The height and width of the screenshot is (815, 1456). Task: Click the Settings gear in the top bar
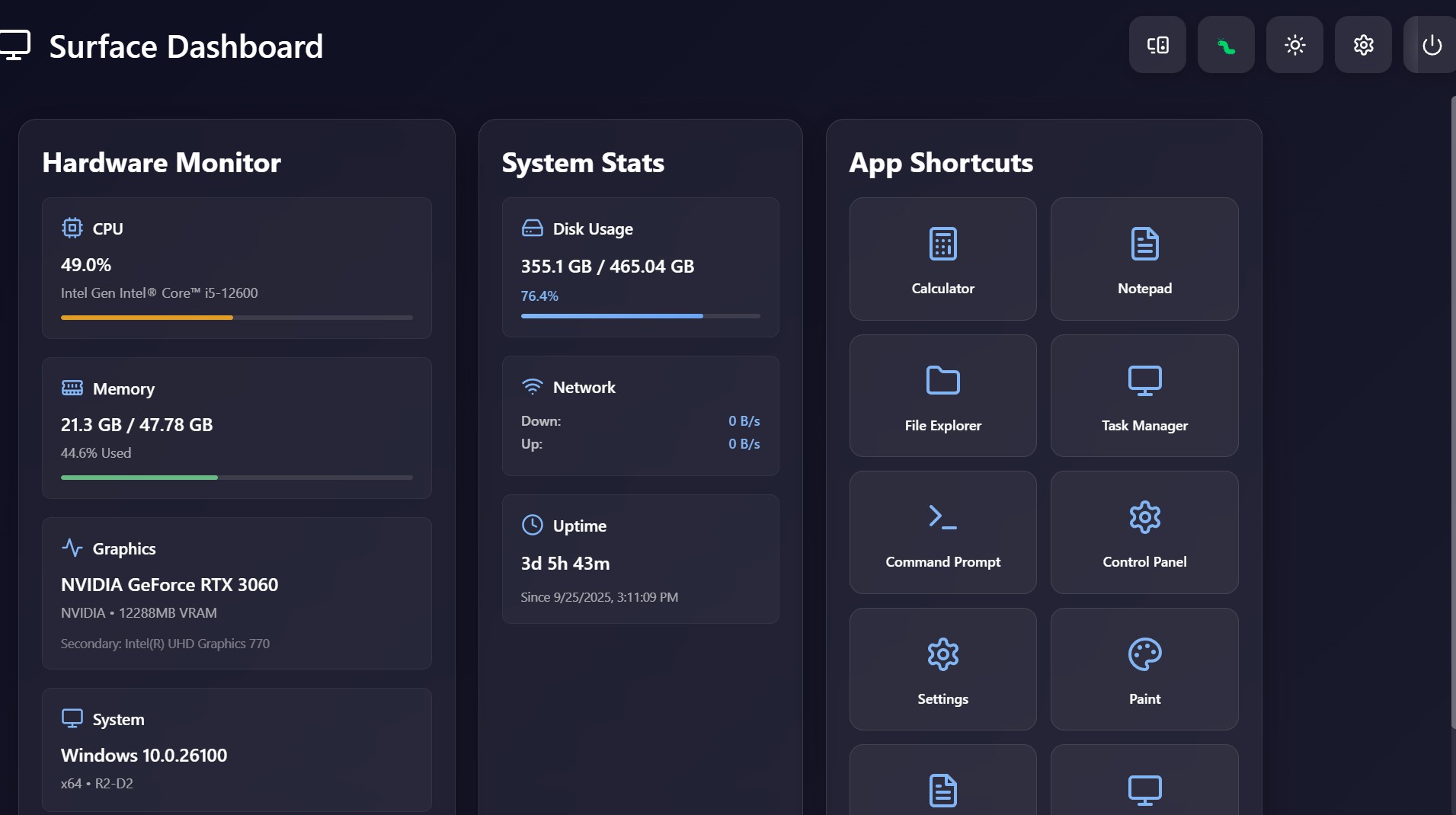tap(1363, 45)
